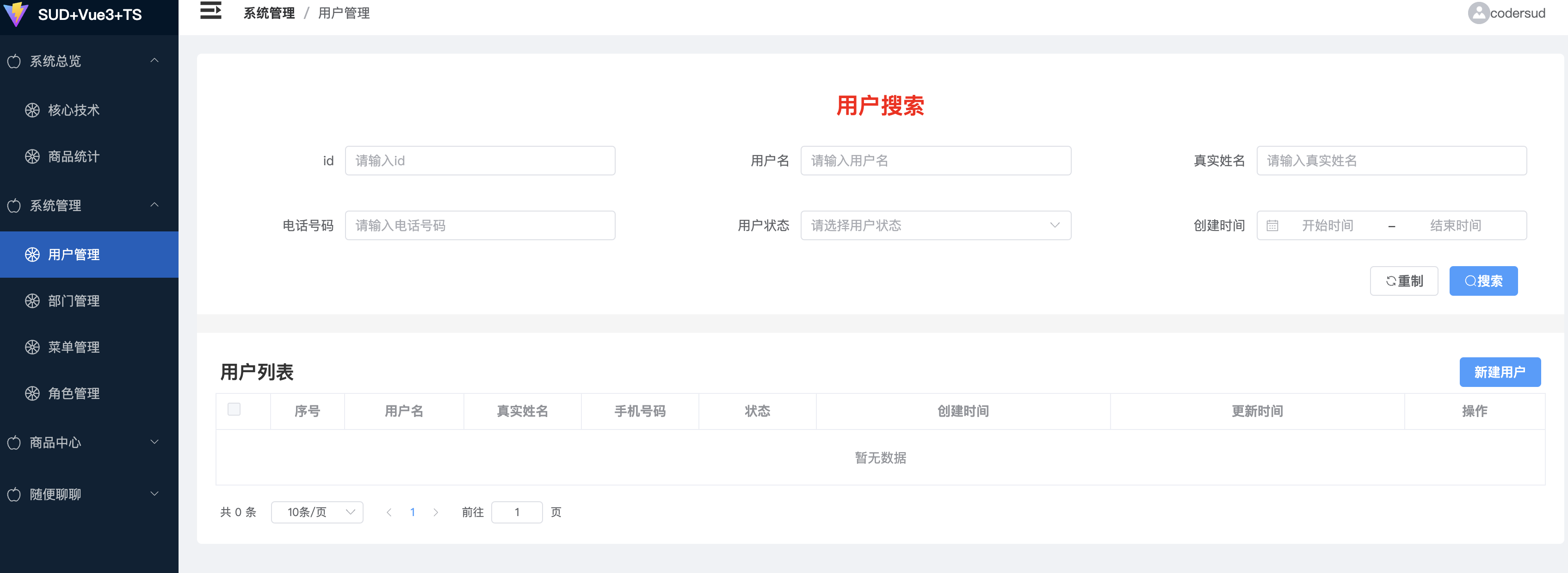
Task: Click 系统管理 breadcrumb link
Action: [269, 13]
